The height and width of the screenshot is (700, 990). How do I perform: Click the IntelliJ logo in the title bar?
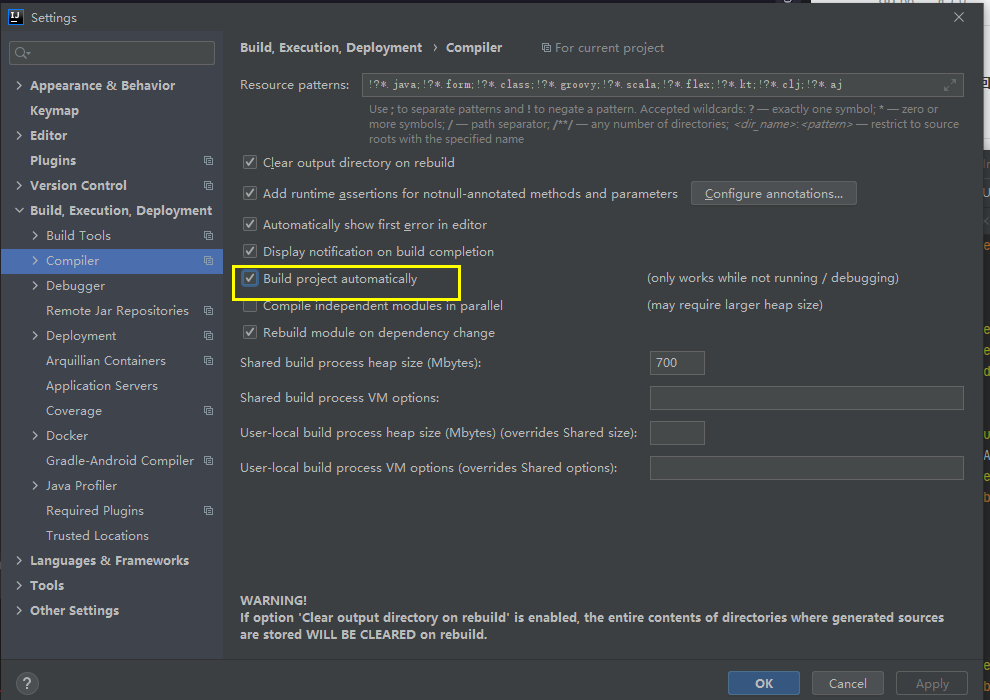(16, 17)
